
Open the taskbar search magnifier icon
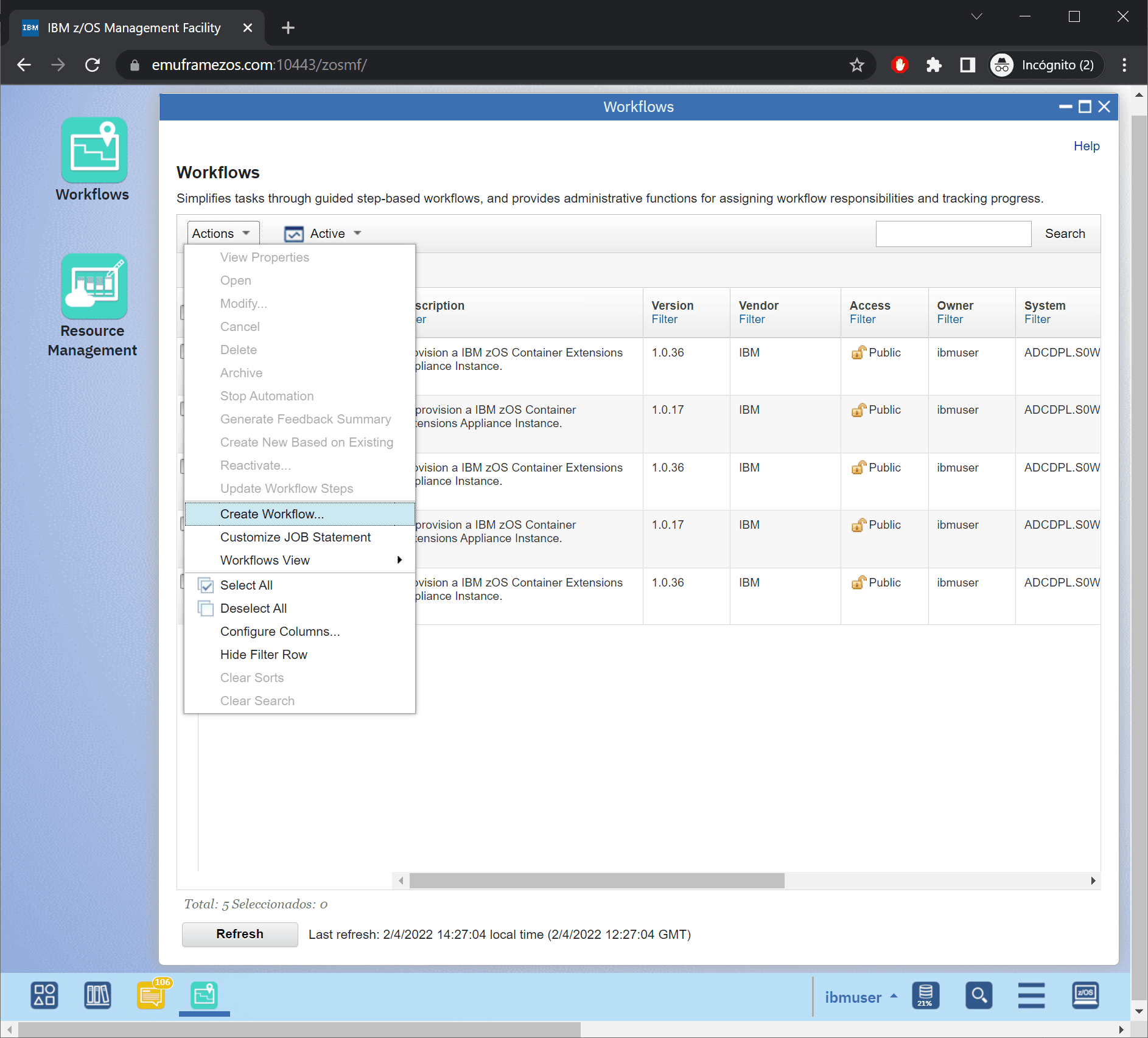pos(979,996)
